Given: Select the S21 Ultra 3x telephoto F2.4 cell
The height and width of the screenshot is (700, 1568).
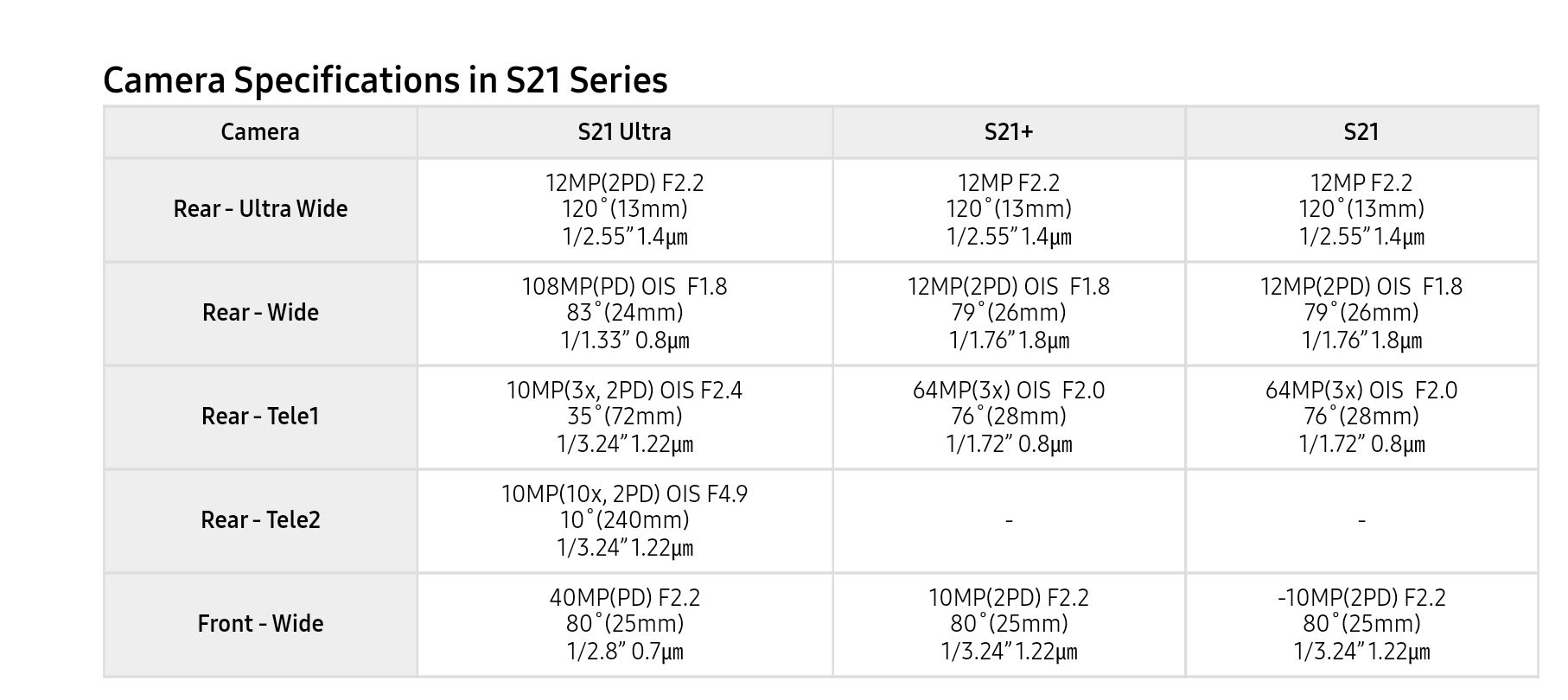Looking at the screenshot, I should click(624, 417).
